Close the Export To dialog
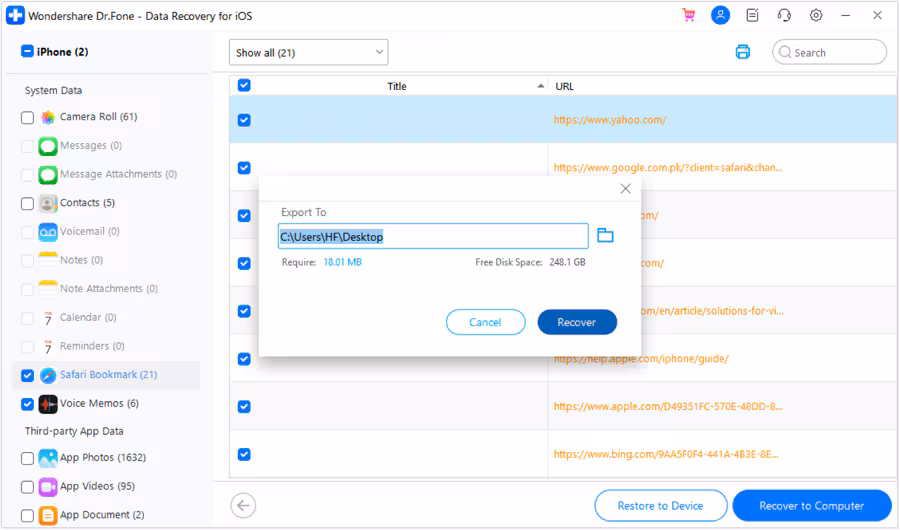 pyautogui.click(x=626, y=189)
